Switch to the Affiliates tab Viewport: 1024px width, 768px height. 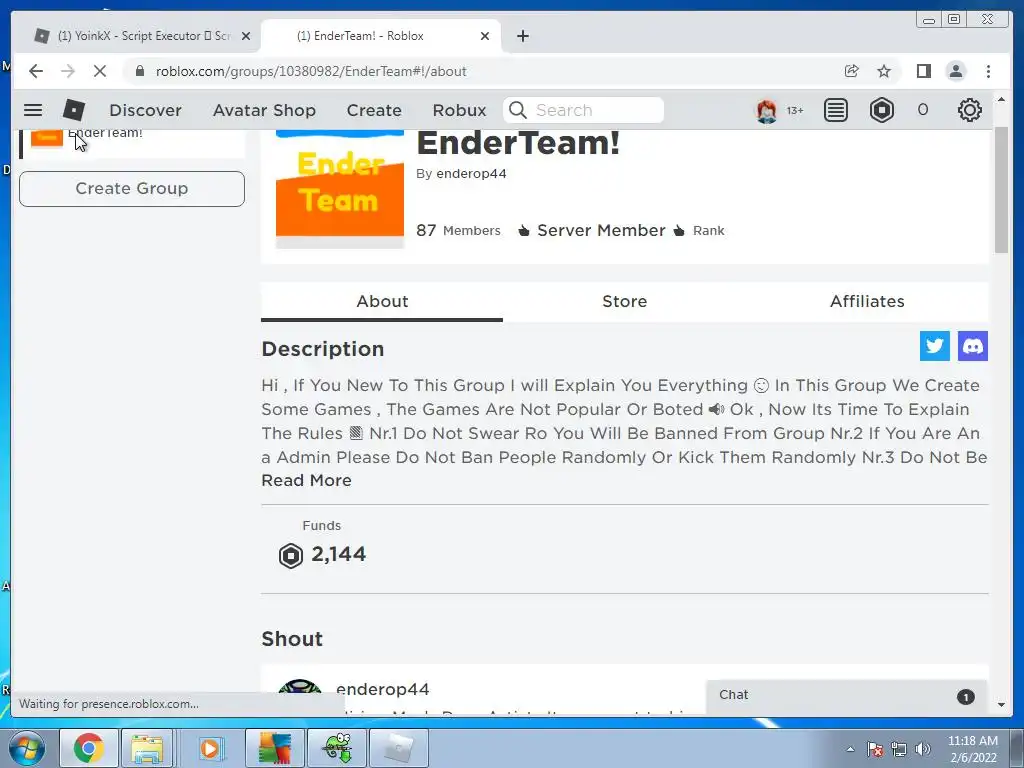click(867, 302)
